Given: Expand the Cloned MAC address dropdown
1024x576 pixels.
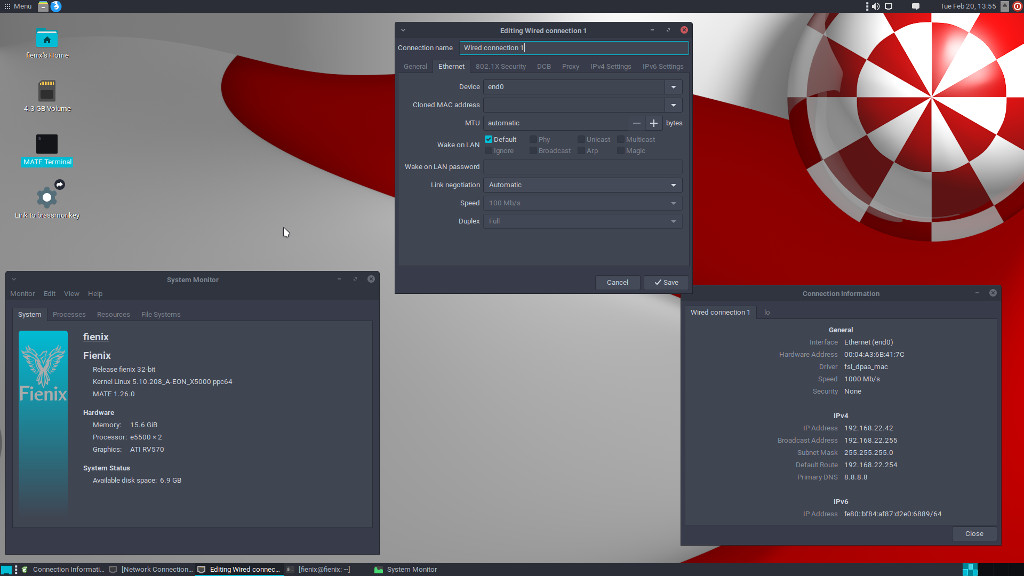Looking at the screenshot, I should (x=673, y=105).
